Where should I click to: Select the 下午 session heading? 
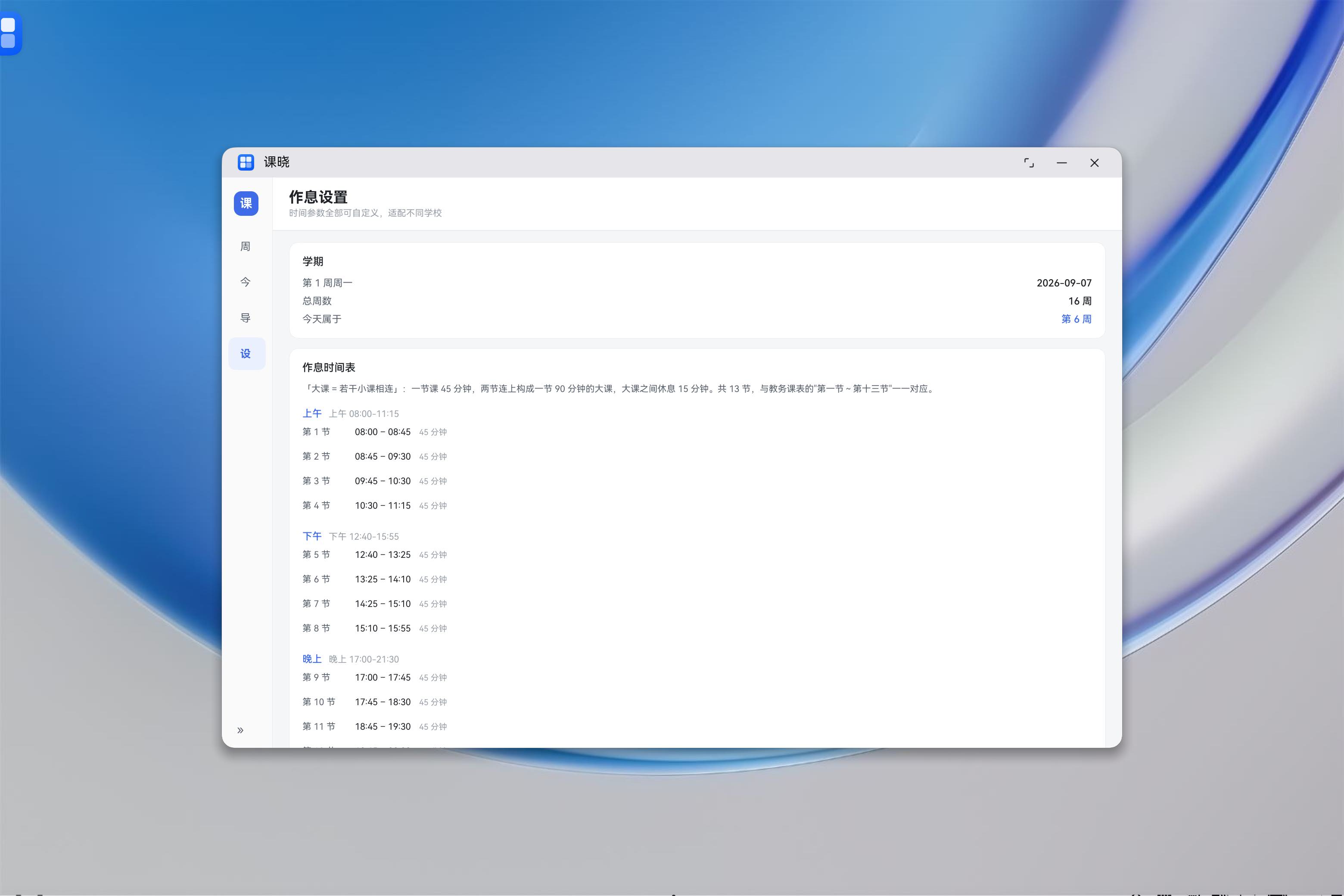coord(312,536)
